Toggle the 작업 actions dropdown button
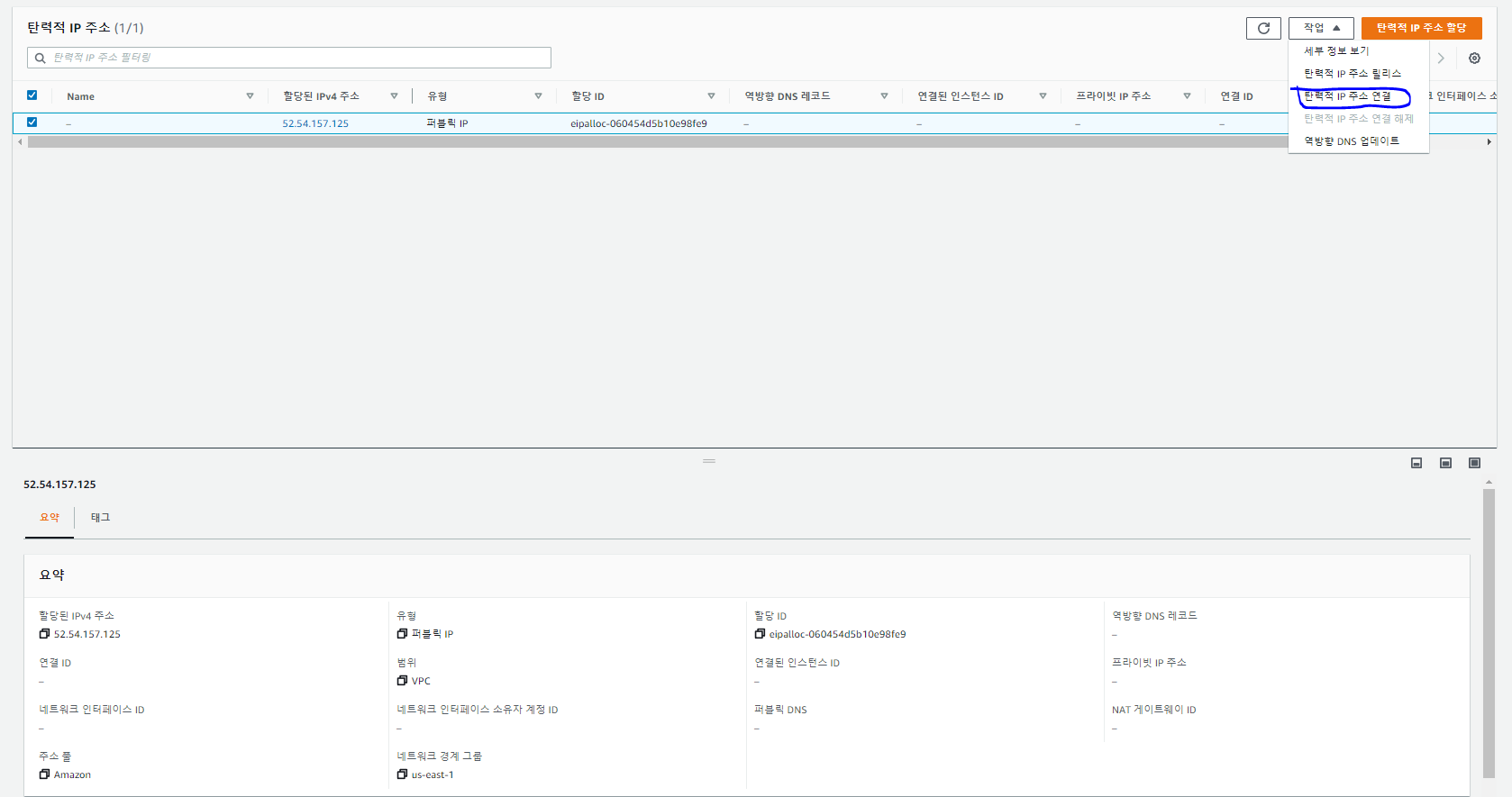Screen dimensions: 1512x797 click(1321, 28)
